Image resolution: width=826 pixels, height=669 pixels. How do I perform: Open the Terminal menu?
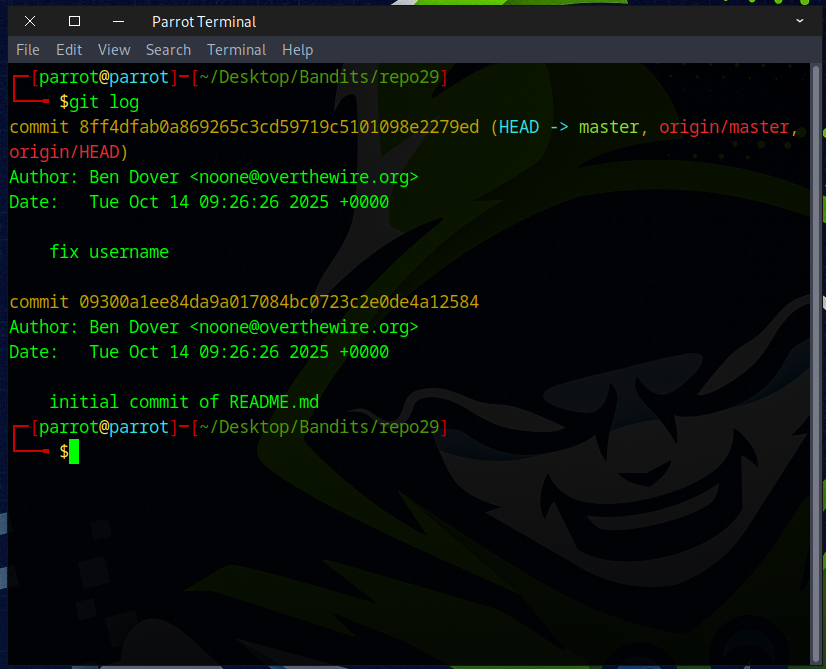click(x=236, y=49)
